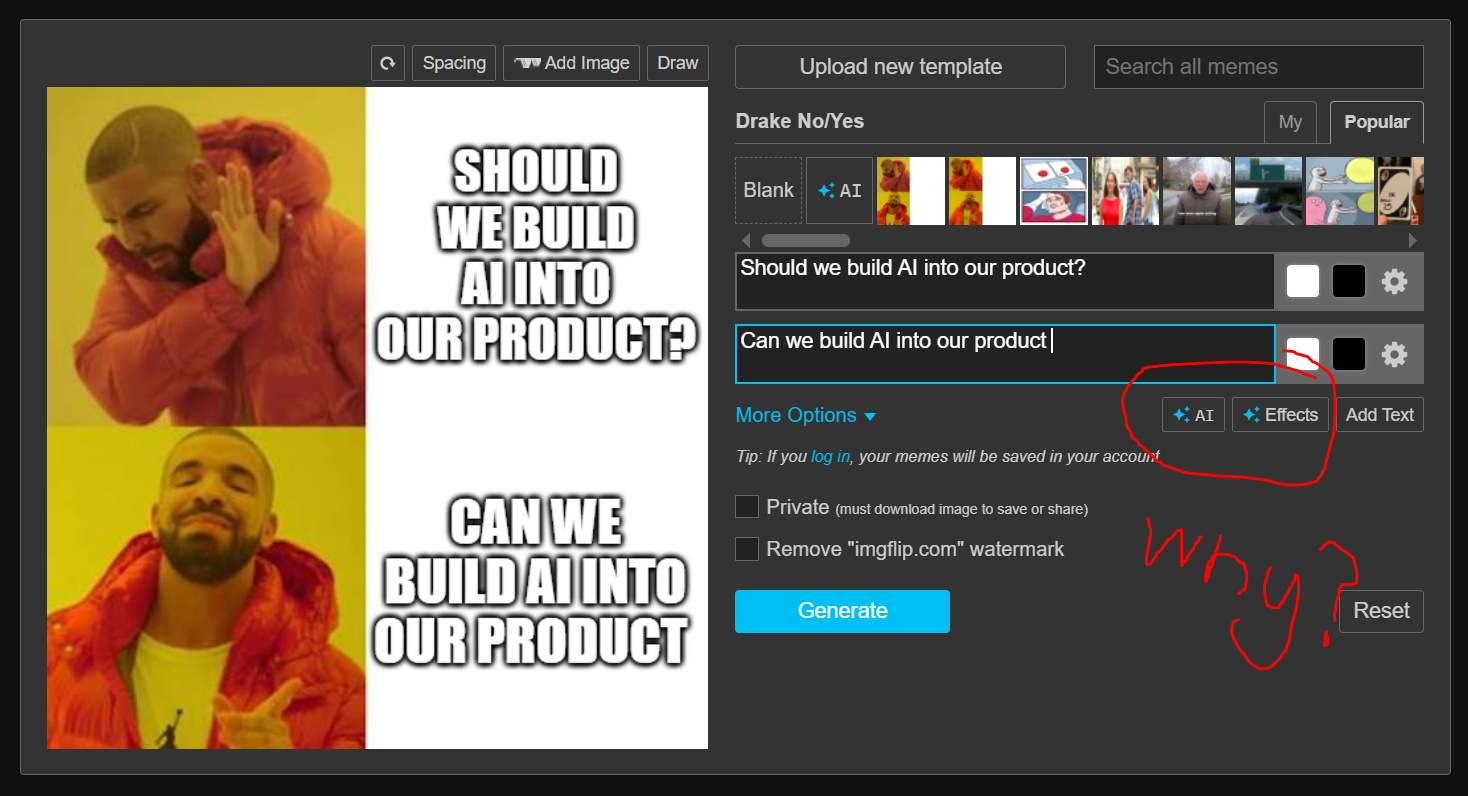Click the Upload new template button
The width and height of the screenshot is (1468, 796).
point(900,67)
